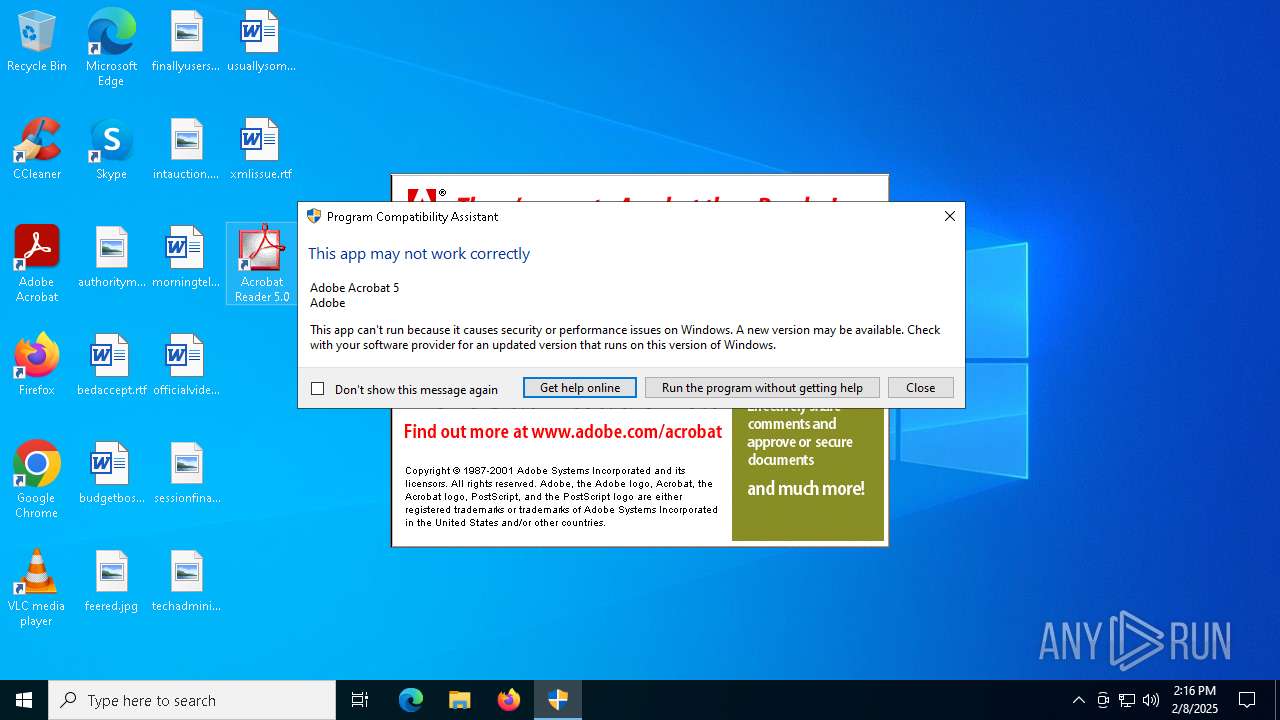Click This app may not work correctly heading
Image resolution: width=1280 pixels, height=720 pixels.
tap(419, 254)
